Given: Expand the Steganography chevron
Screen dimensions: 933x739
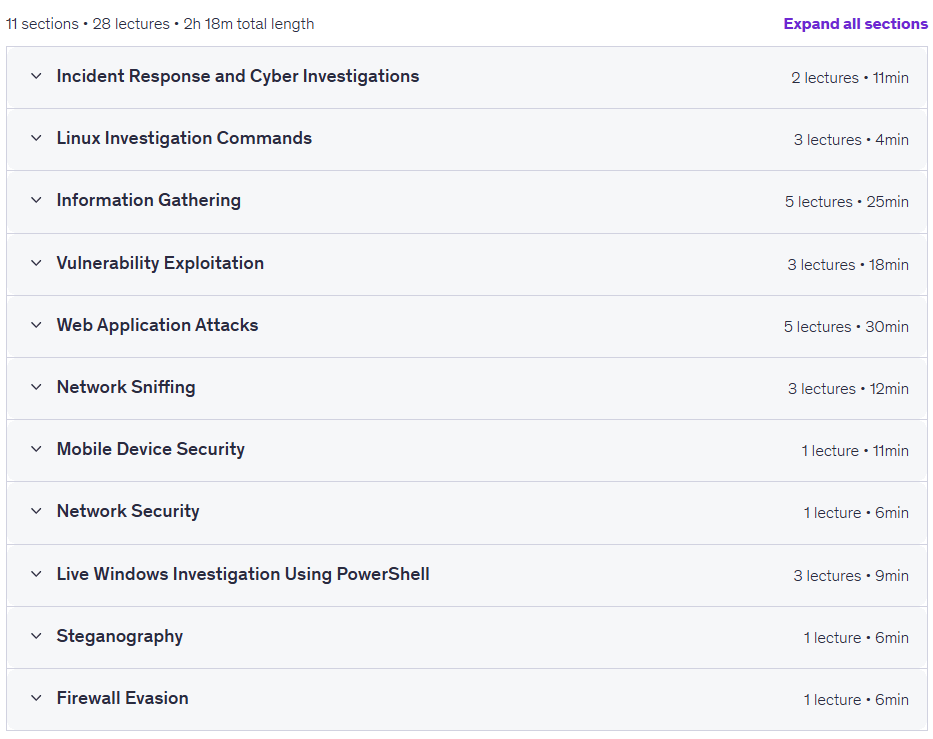Looking at the screenshot, I should (36, 635).
